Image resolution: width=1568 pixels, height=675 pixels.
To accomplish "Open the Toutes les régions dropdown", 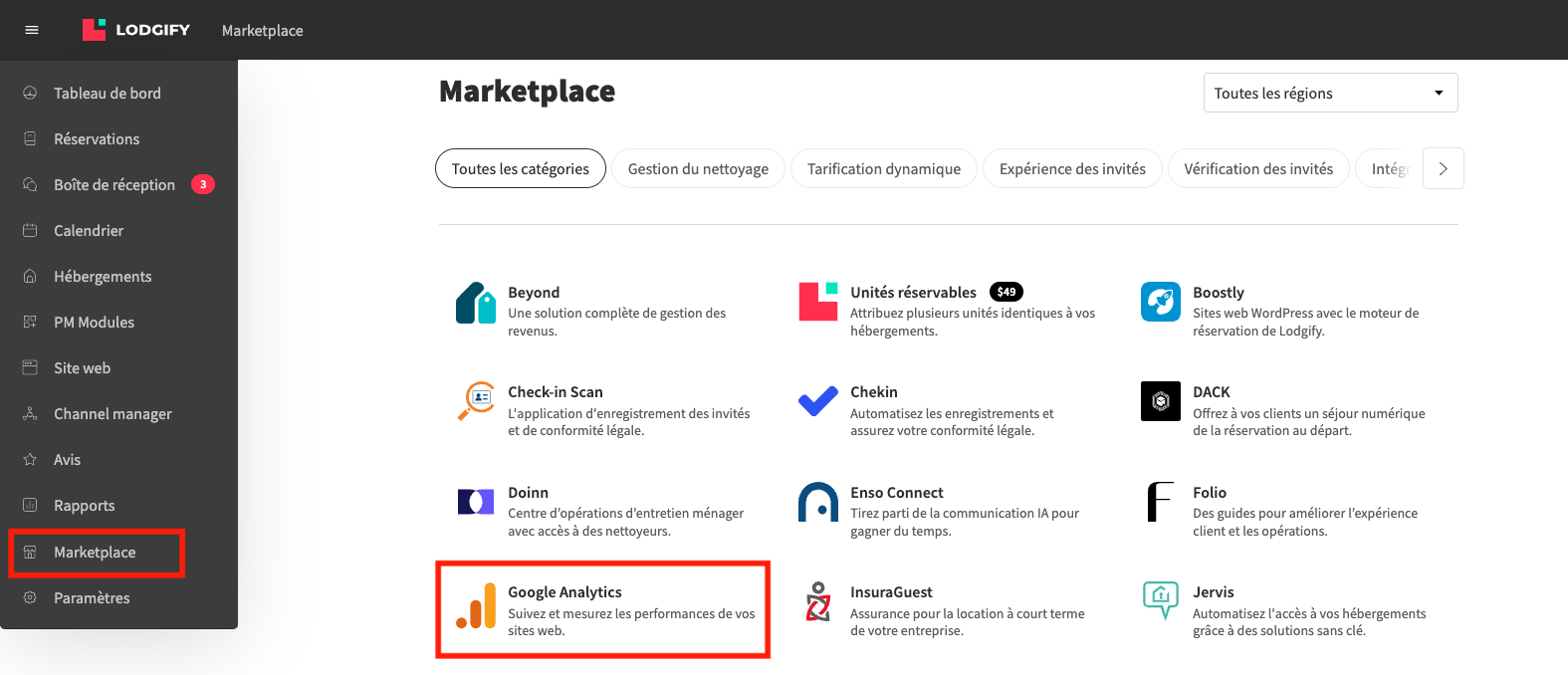I will [1330, 93].
